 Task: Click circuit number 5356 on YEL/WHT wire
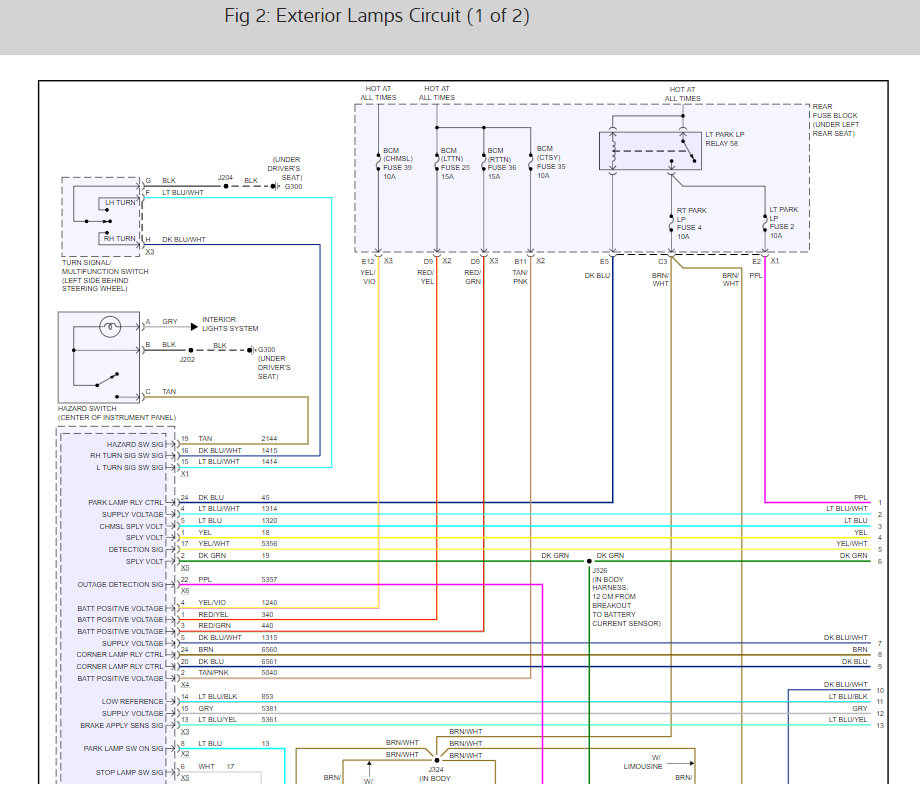(269, 544)
